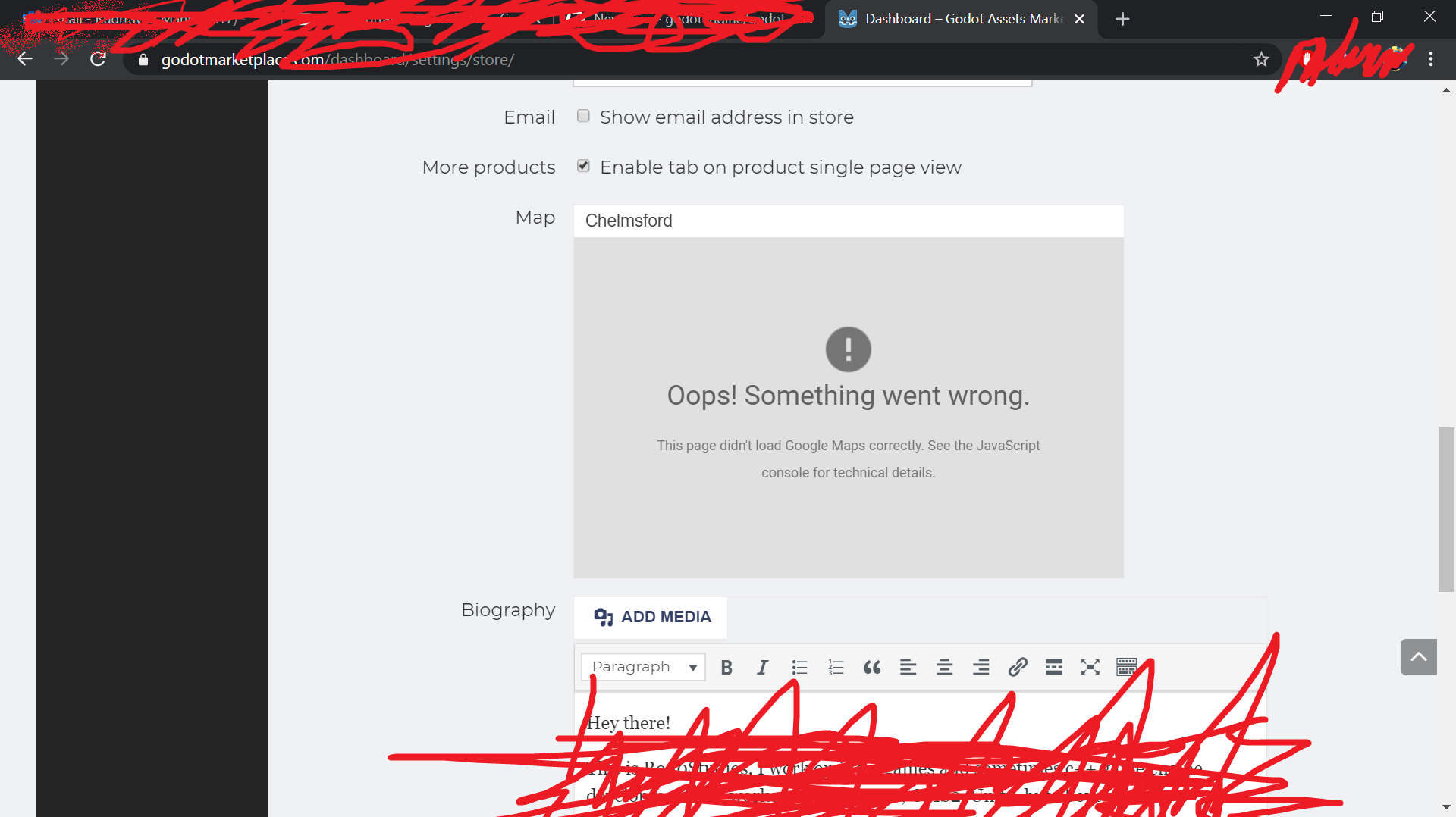Screen dimensions: 1456x817
Task: Open the Paragraph style dropdown
Action: pos(642,667)
